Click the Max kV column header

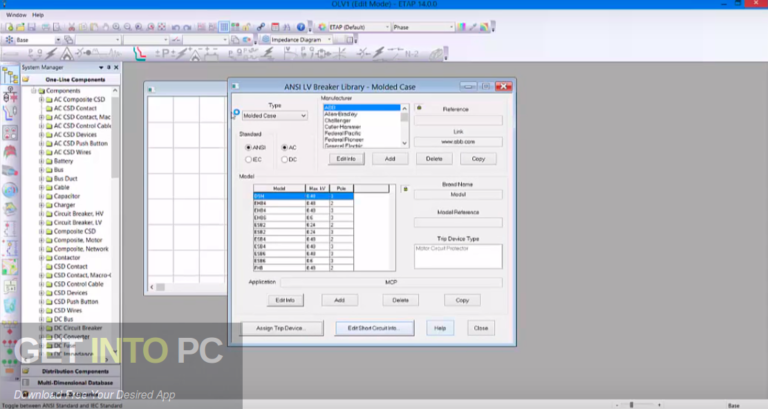click(x=317, y=189)
